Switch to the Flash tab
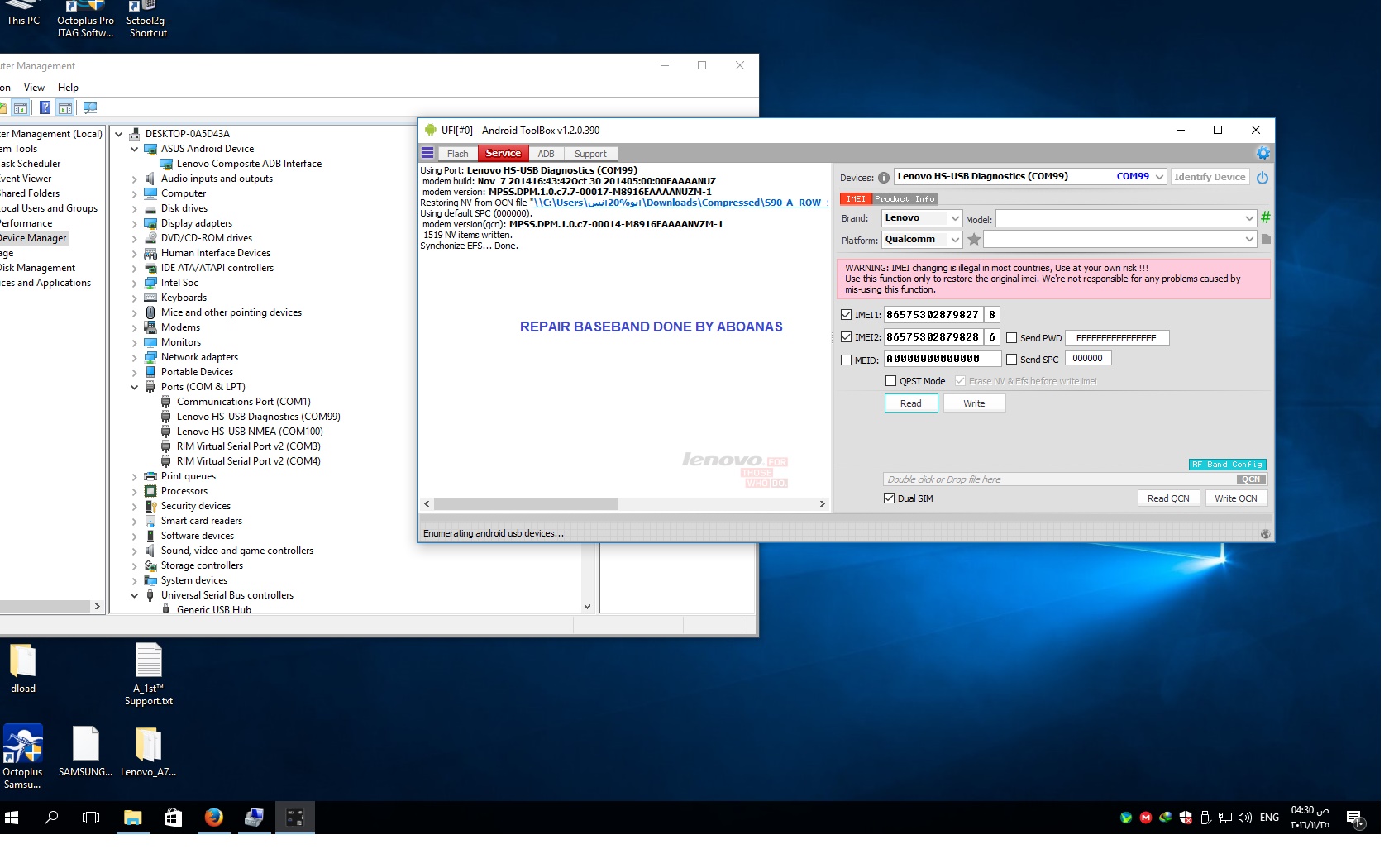This screenshot has width=1389, height=868. pos(457,154)
